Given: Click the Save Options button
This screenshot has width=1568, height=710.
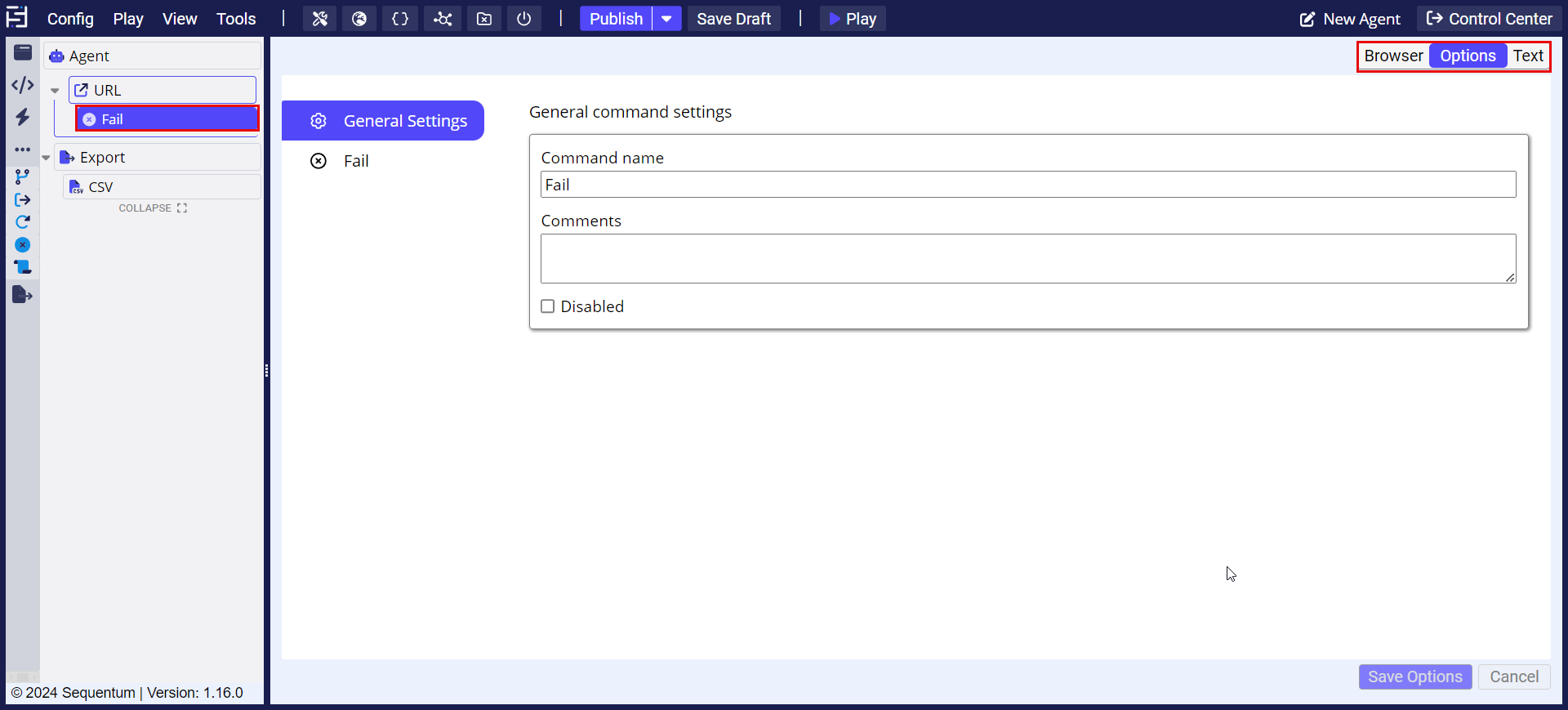Looking at the screenshot, I should [1414, 677].
